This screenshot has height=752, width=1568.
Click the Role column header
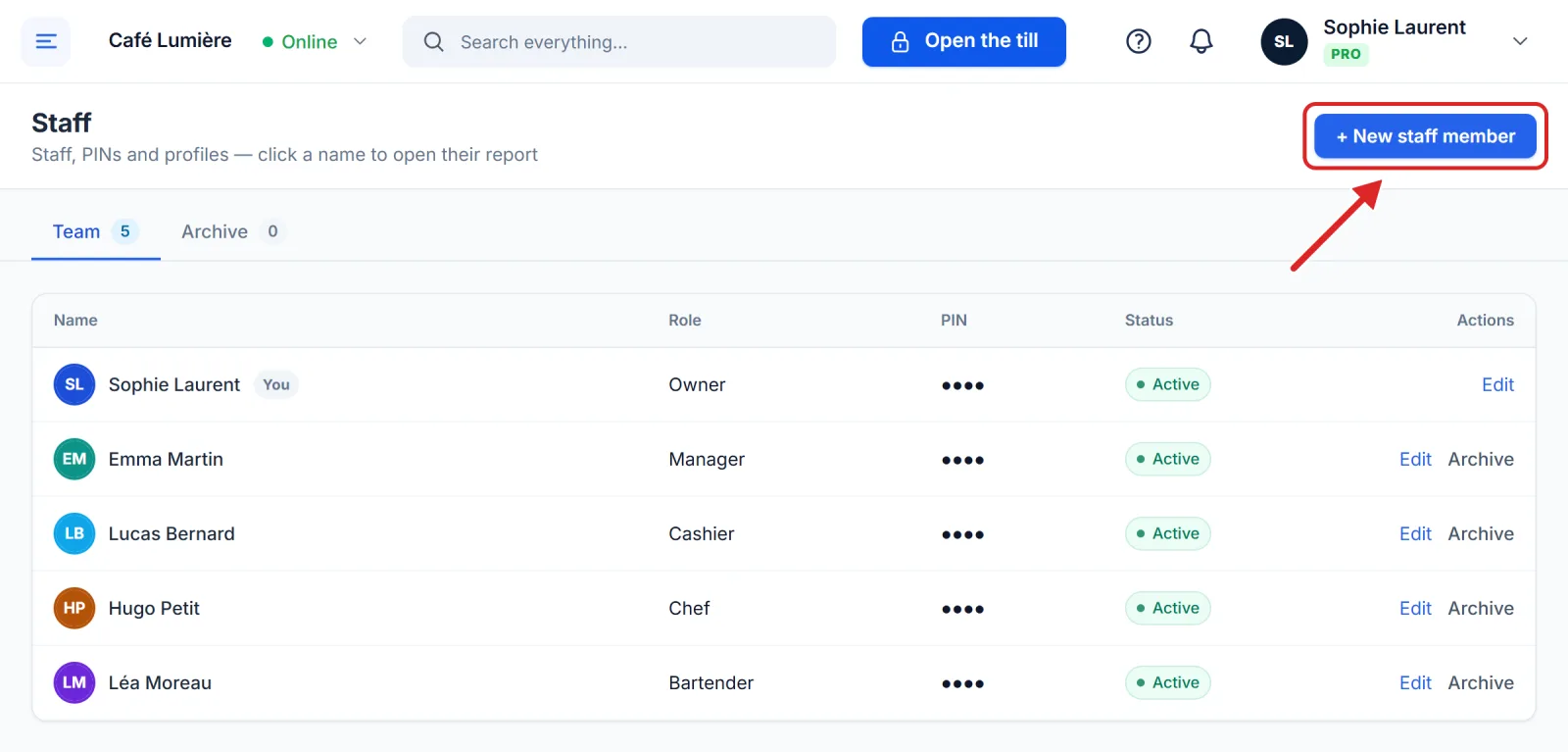point(685,320)
